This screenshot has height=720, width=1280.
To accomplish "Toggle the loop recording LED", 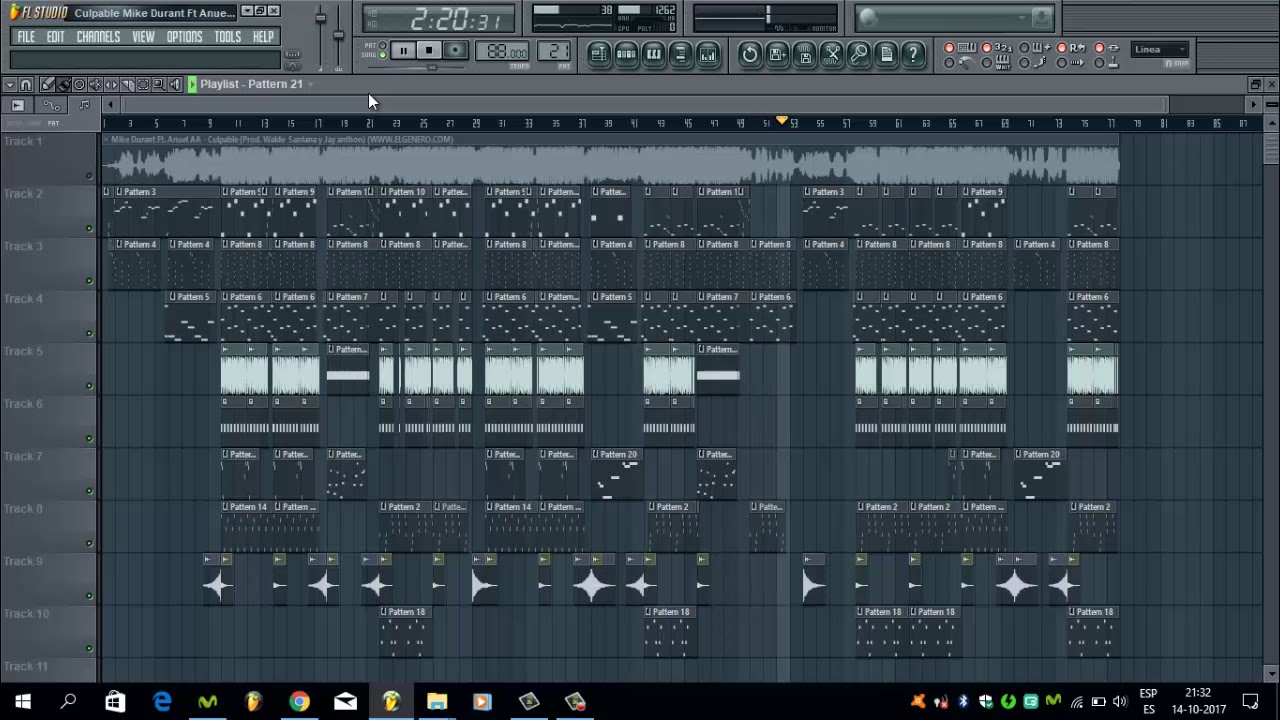I will coord(1062,48).
